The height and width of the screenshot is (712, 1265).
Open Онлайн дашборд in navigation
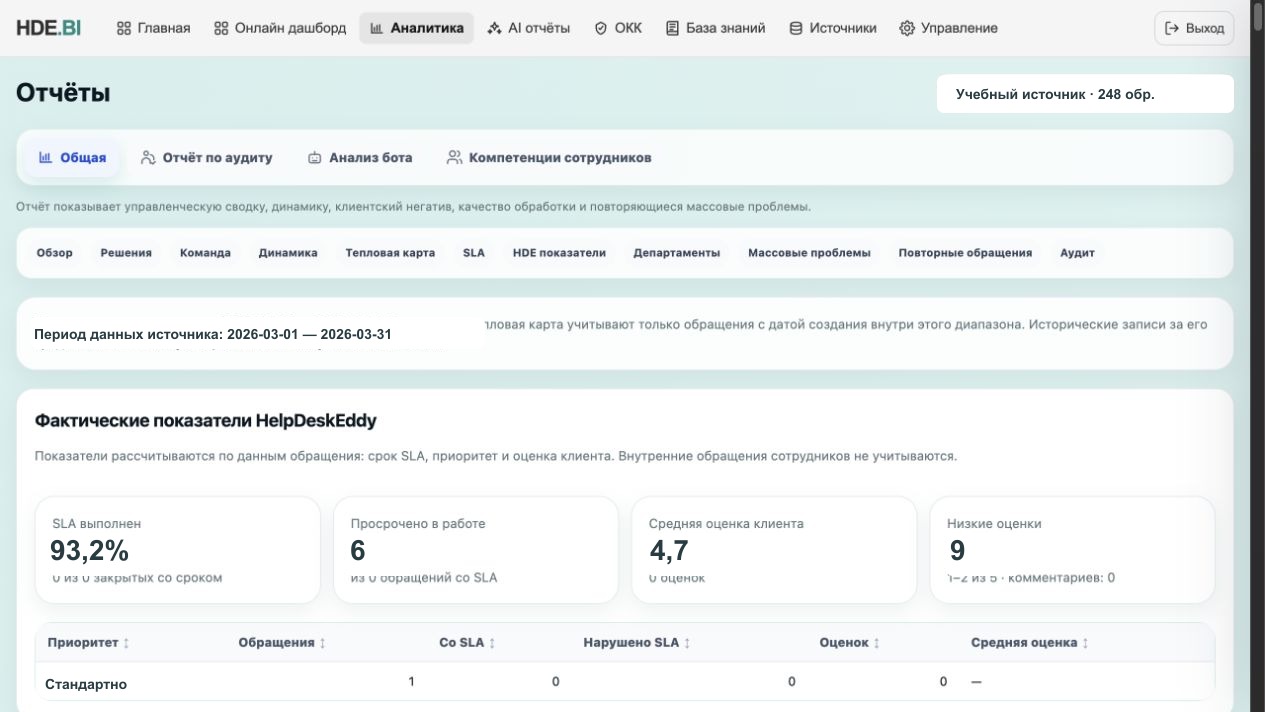[280, 28]
